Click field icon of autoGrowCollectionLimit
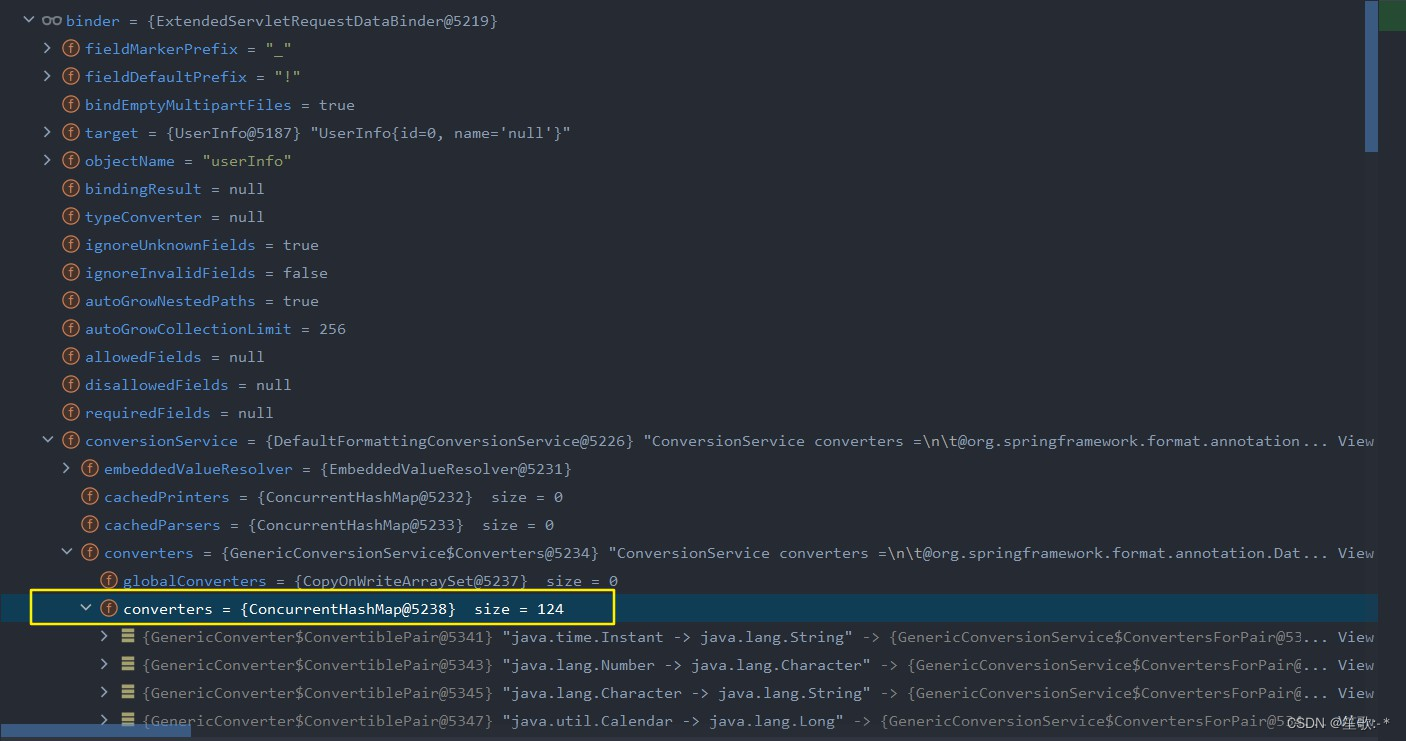 click(70, 328)
